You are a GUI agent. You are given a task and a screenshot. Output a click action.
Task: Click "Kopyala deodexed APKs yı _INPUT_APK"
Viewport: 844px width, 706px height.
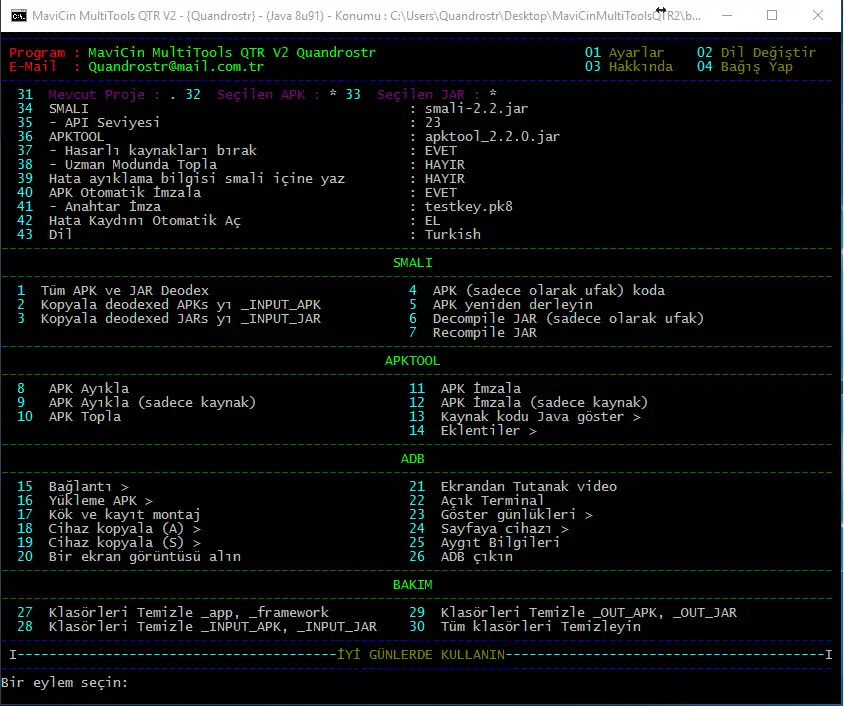(x=181, y=305)
